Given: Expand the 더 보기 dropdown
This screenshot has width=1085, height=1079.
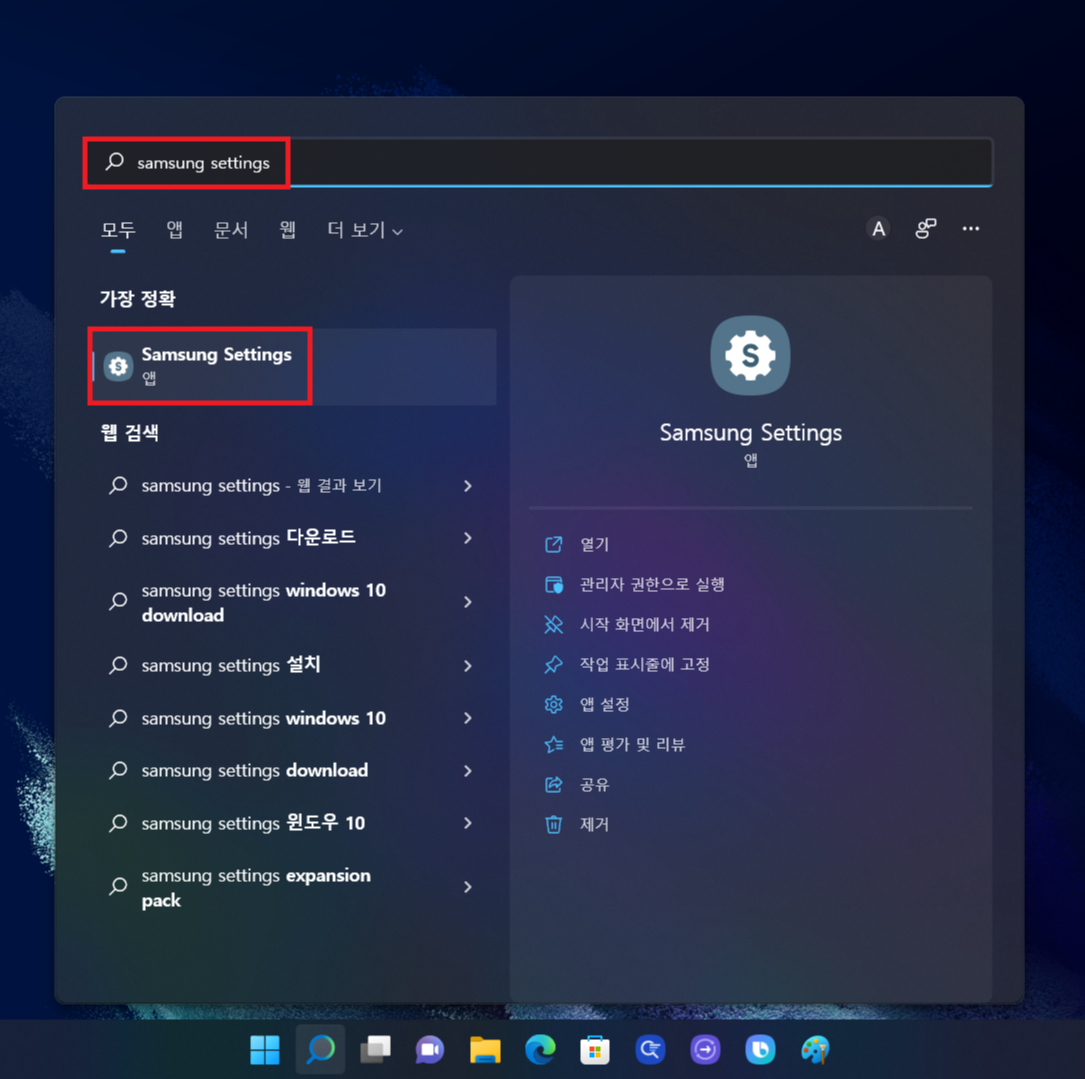Looking at the screenshot, I should click(x=365, y=230).
